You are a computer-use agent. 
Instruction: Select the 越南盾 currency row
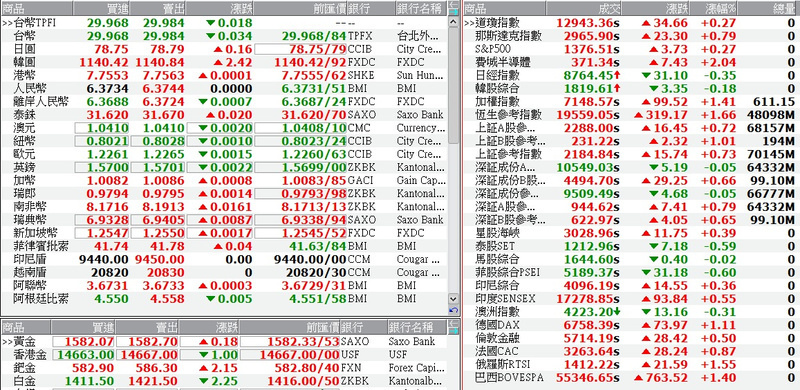click(223, 273)
